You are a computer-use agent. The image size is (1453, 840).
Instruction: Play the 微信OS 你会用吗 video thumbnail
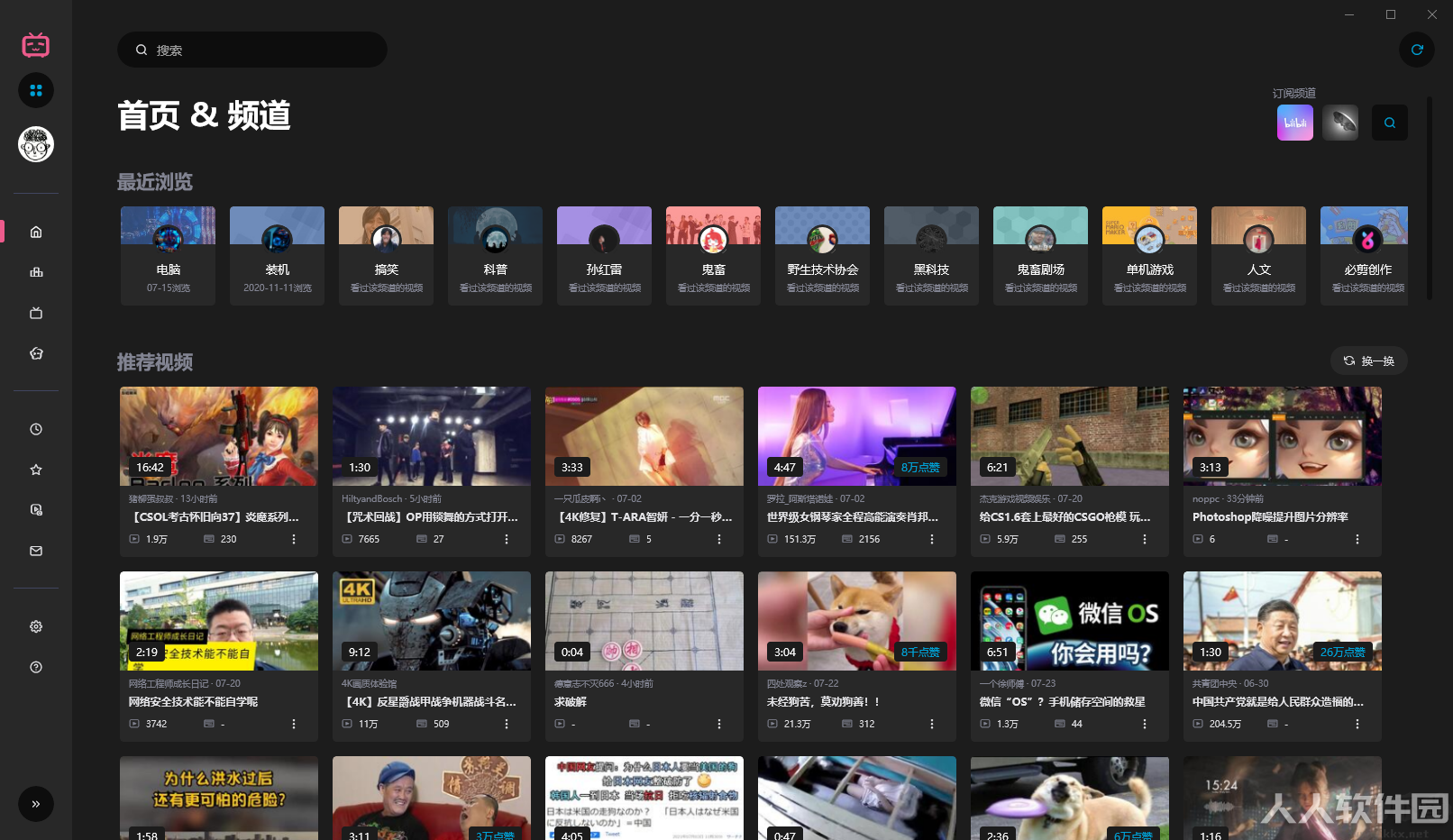coord(1070,621)
